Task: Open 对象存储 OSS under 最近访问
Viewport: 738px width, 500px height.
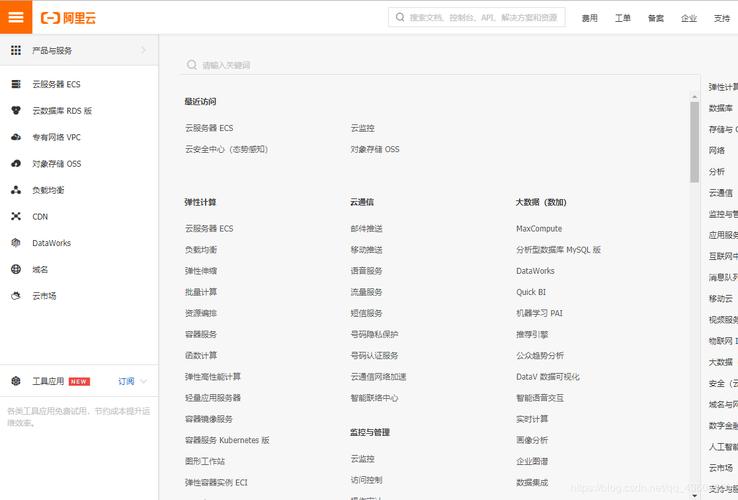Action: pos(375,149)
